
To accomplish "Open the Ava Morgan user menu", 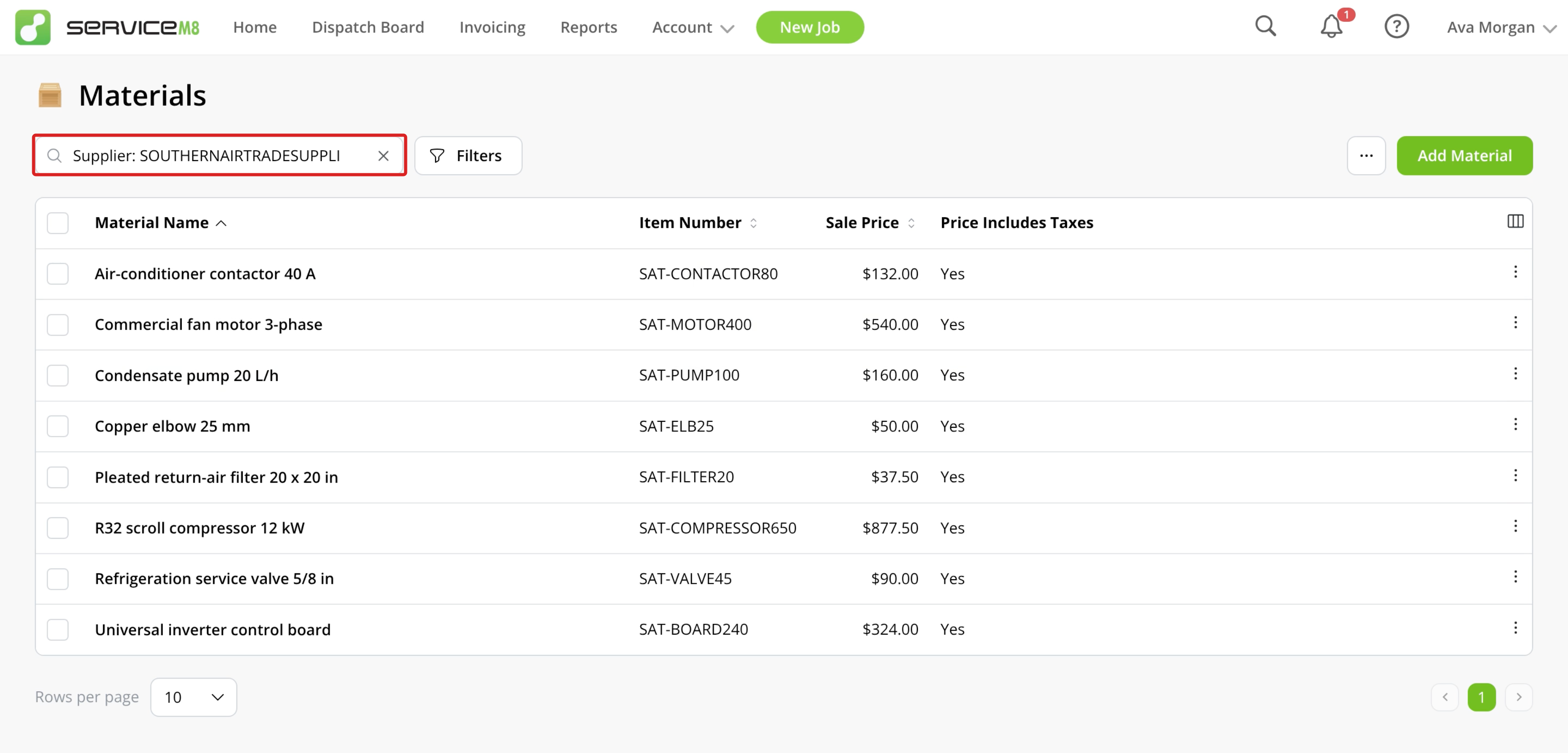I will (1501, 27).
